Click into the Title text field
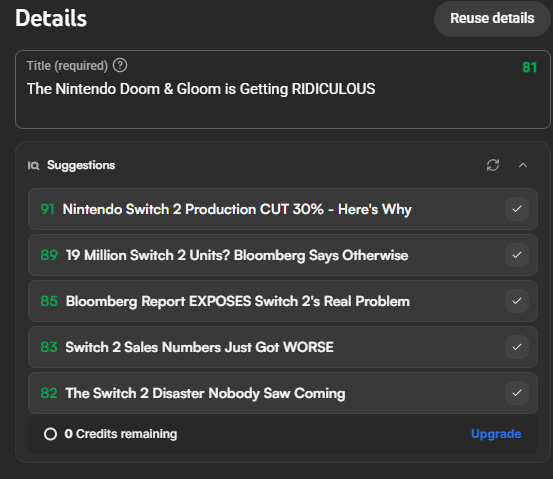Viewport: 553px width, 479px height. click(x=283, y=90)
